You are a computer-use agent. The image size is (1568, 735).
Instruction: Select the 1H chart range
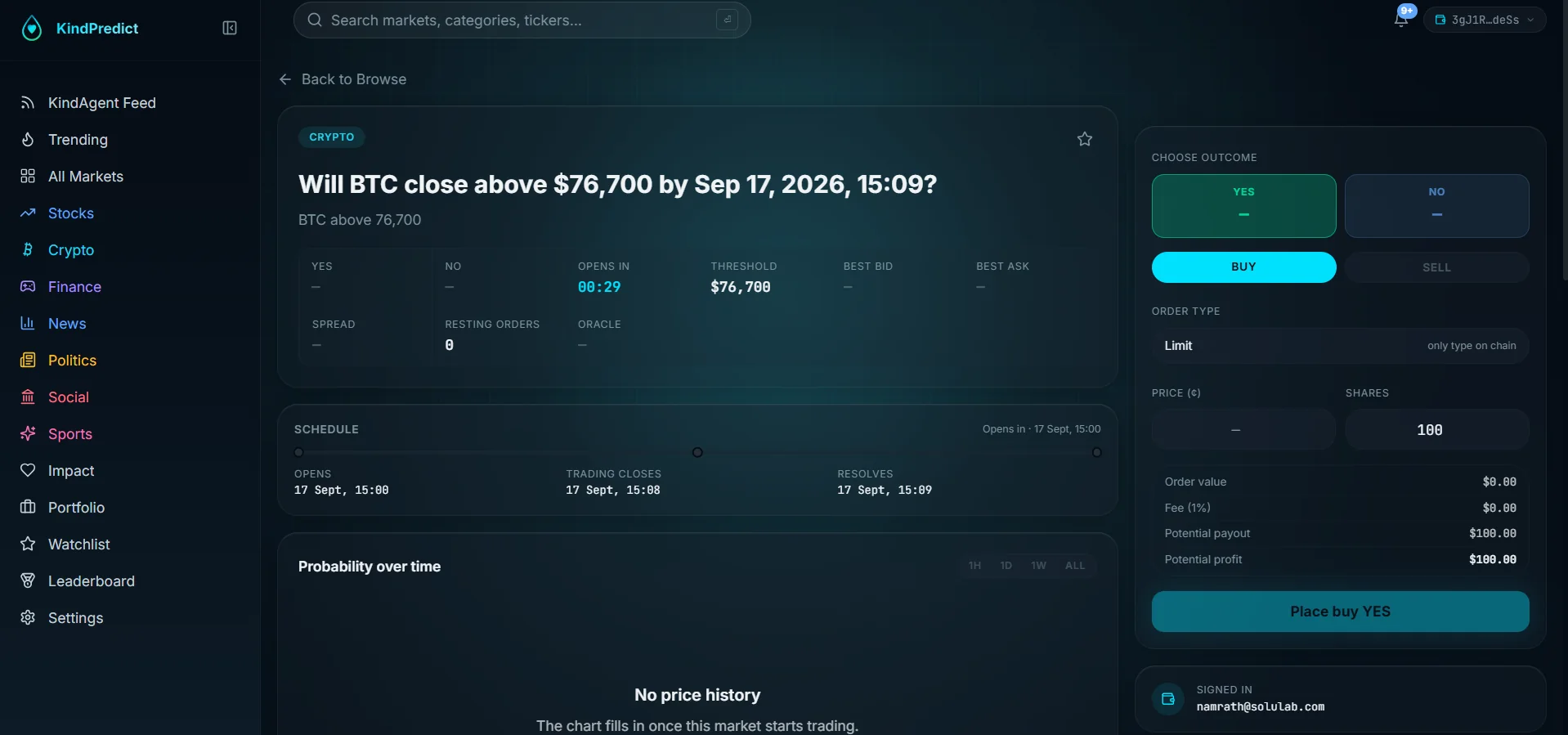click(x=974, y=566)
